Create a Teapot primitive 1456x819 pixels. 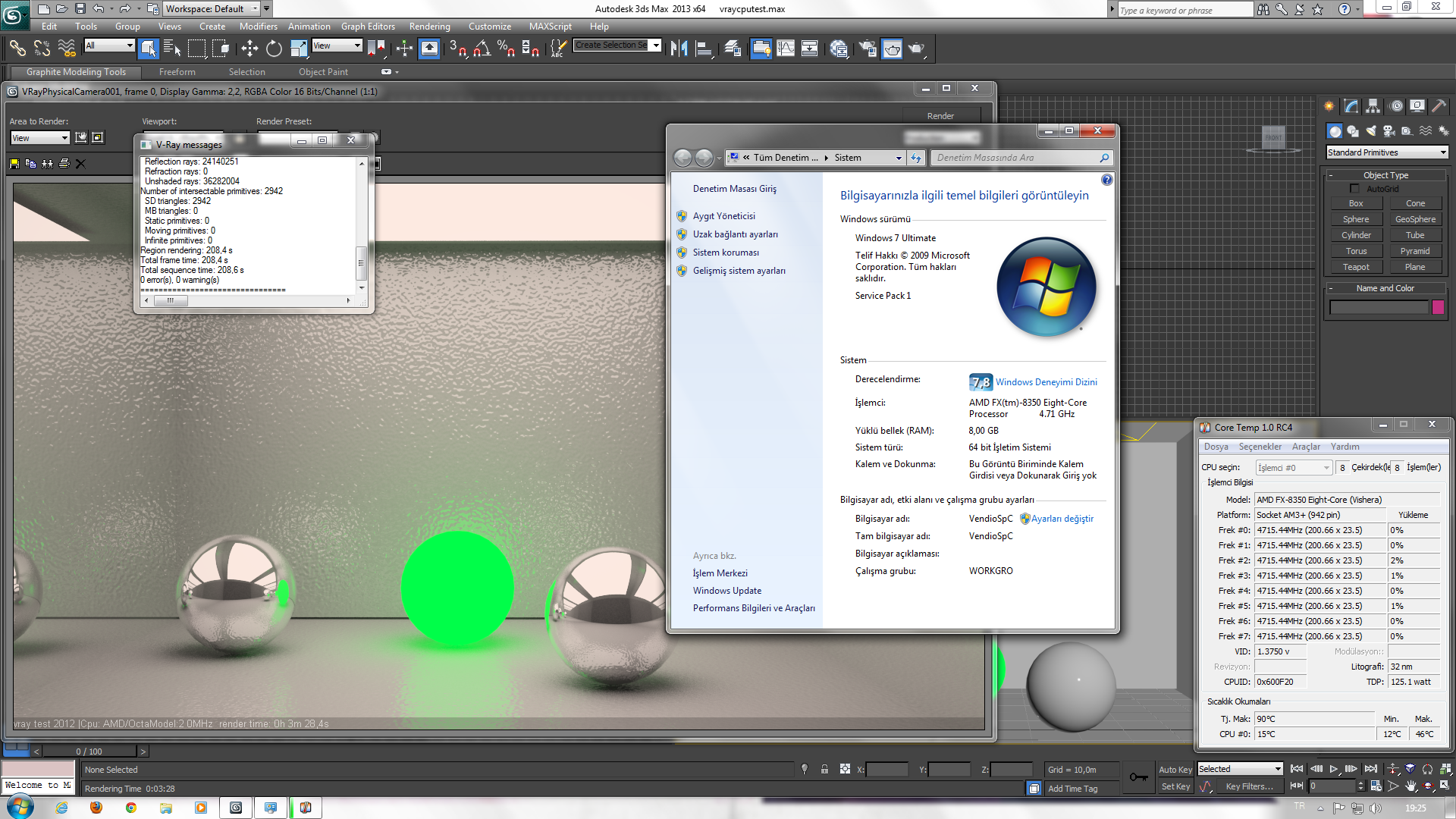(x=1356, y=267)
